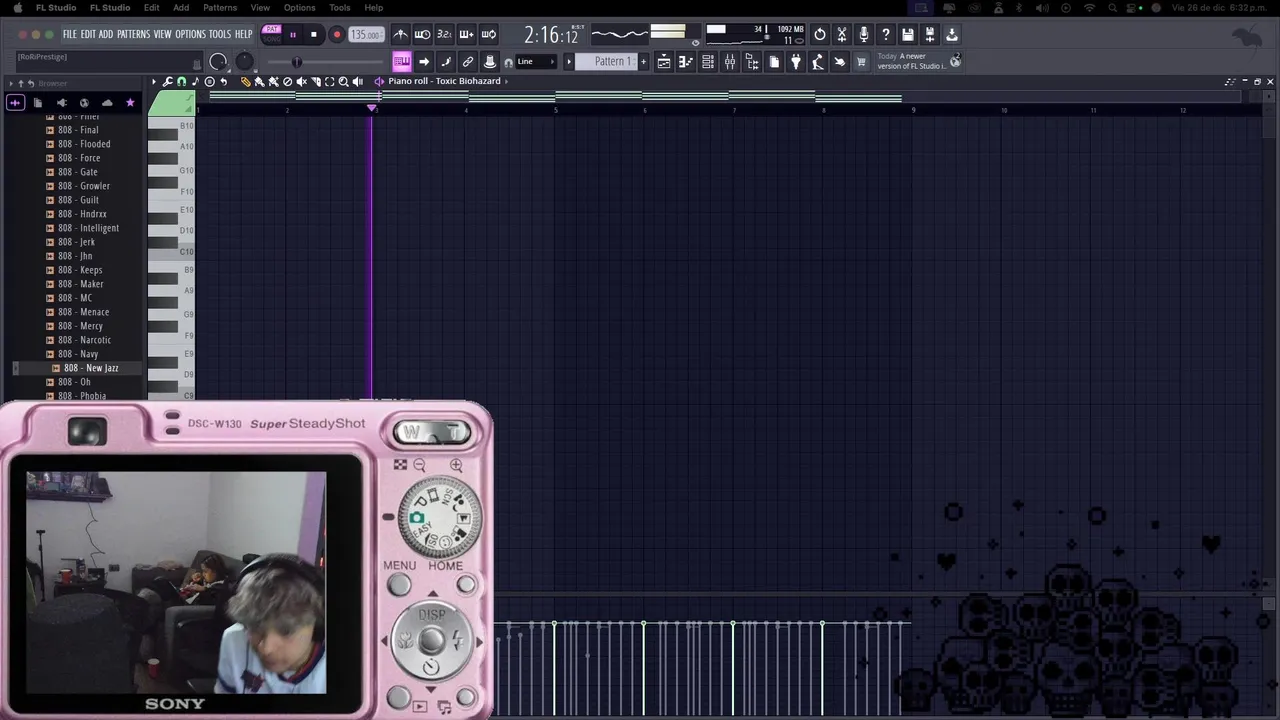Toggle the piano roll magnet snap icon
The width and height of the screenshot is (1280, 720).
pyautogui.click(x=181, y=82)
